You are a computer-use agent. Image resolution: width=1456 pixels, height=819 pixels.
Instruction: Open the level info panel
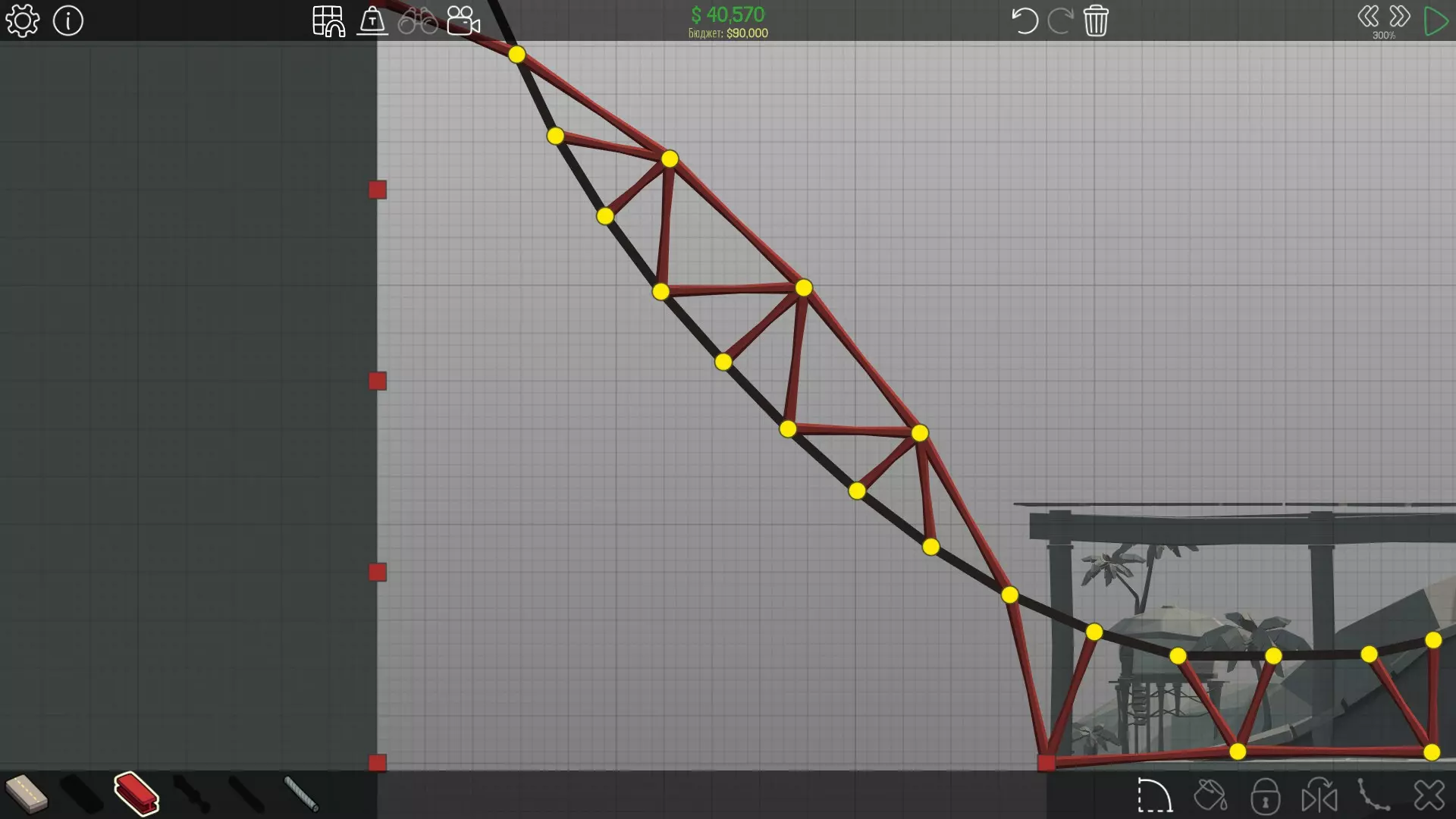[68, 21]
